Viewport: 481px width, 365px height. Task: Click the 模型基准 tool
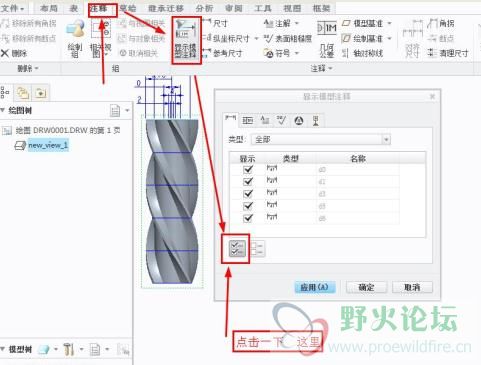[363, 23]
